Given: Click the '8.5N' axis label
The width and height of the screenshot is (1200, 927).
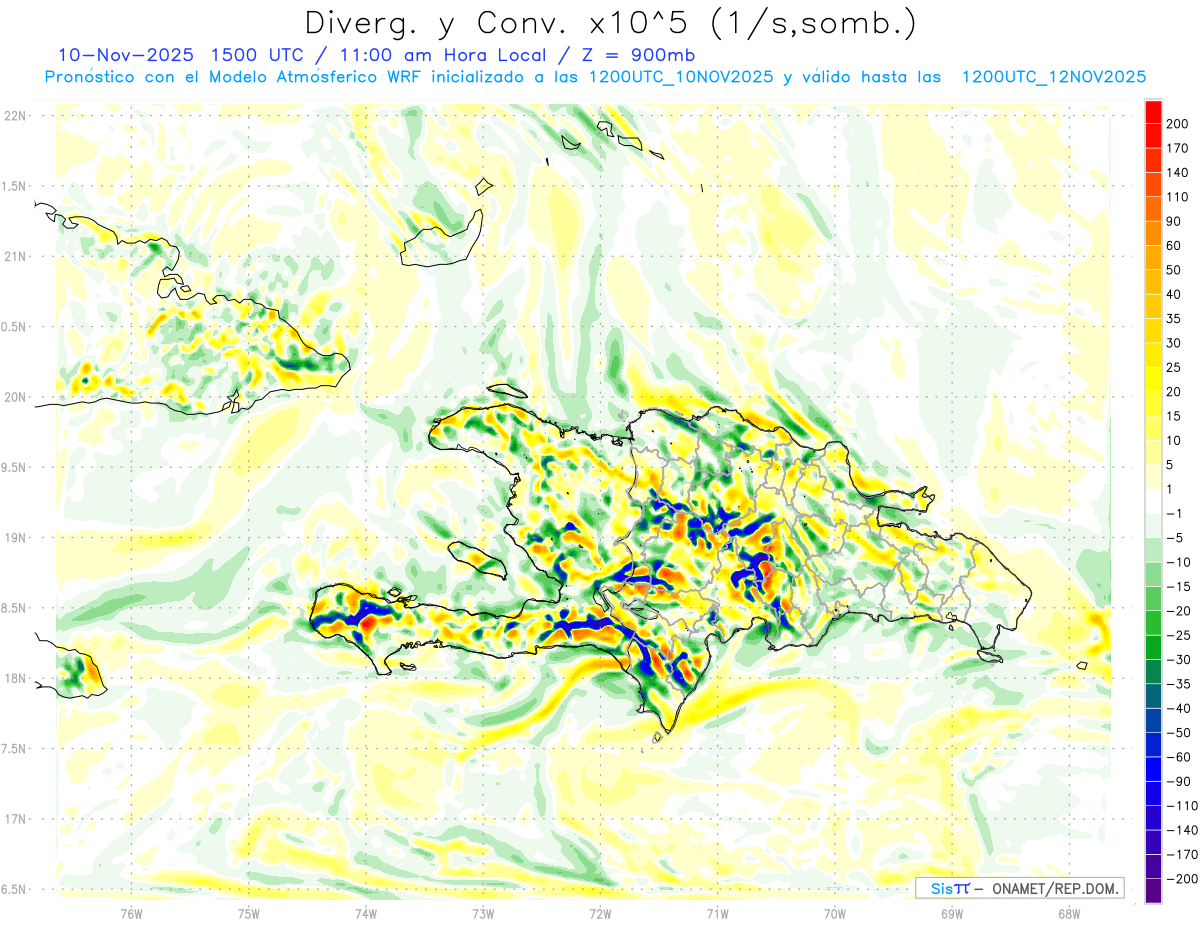Looking at the screenshot, I should point(14,608).
